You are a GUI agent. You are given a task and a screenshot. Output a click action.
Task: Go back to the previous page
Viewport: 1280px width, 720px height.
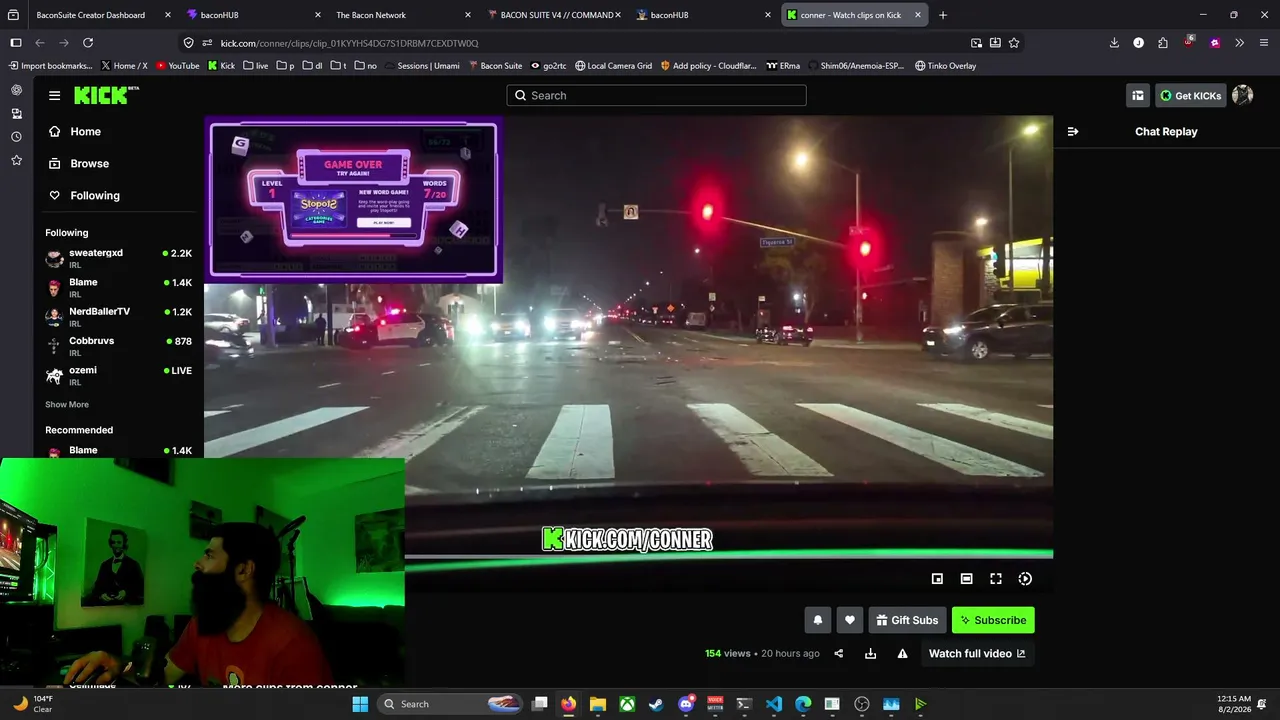coord(40,43)
